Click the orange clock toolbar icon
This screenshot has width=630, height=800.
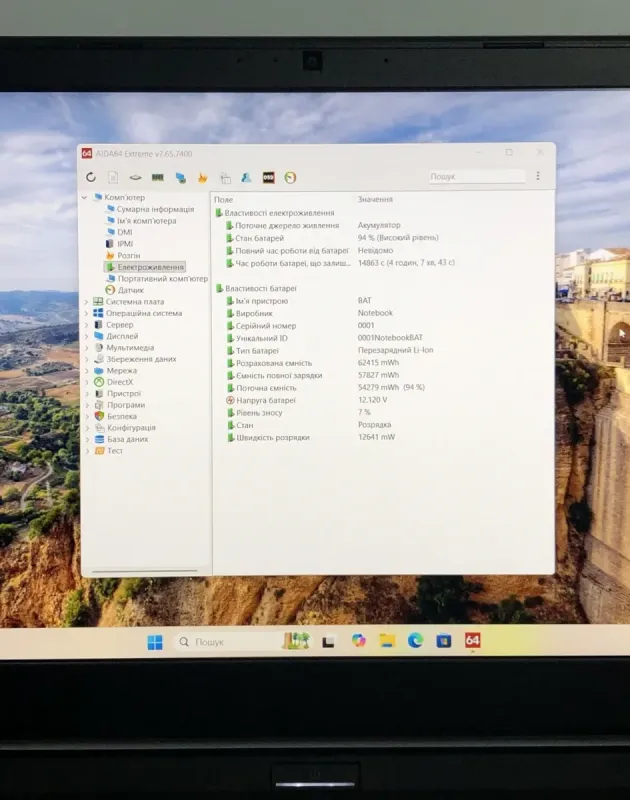[290, 177]
